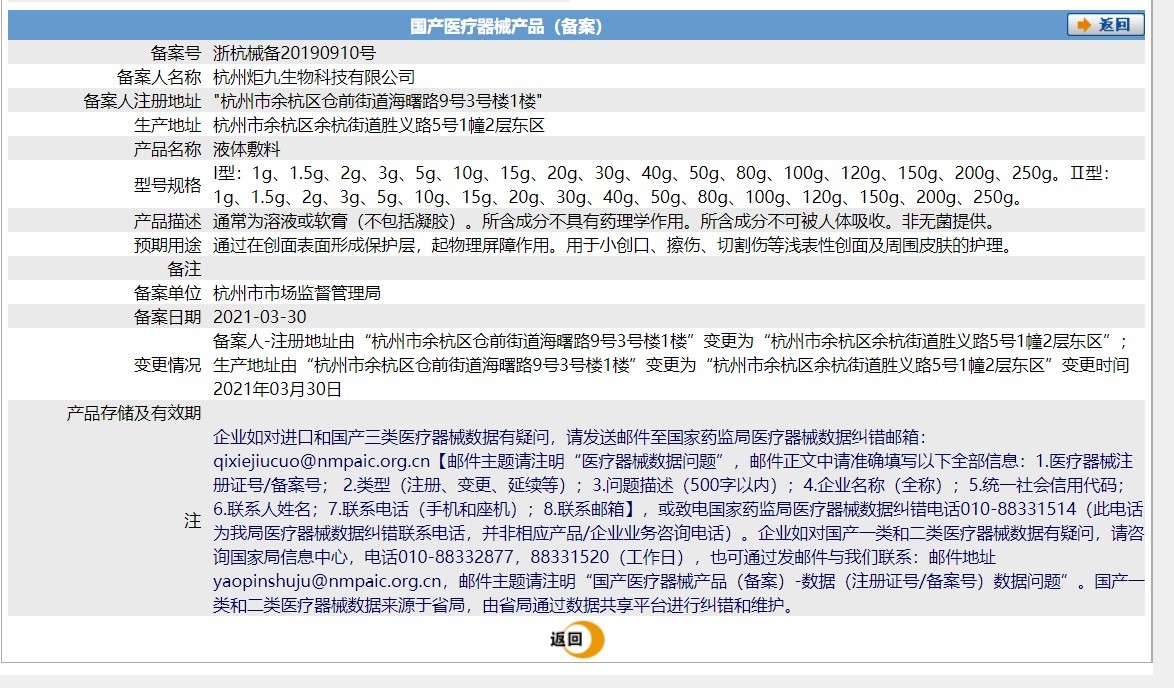Viewport: 1174px width, 688px height.
Task: Select the 备案单位 value 杭州市市场监督管理局
Action: click(300, 293)
